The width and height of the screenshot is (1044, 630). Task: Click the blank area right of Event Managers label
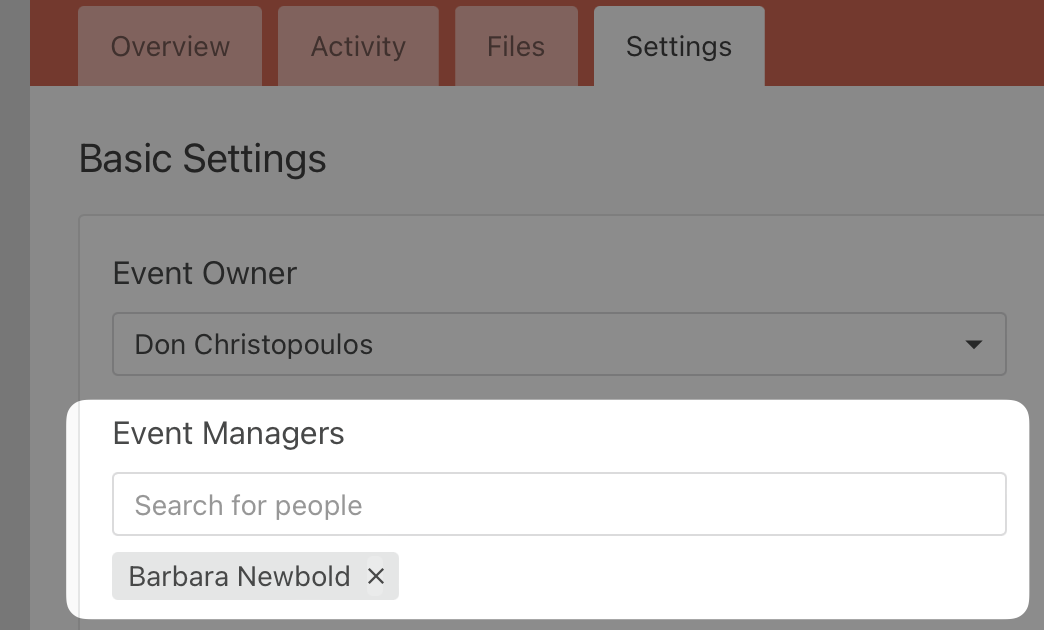tap(680, 433)
